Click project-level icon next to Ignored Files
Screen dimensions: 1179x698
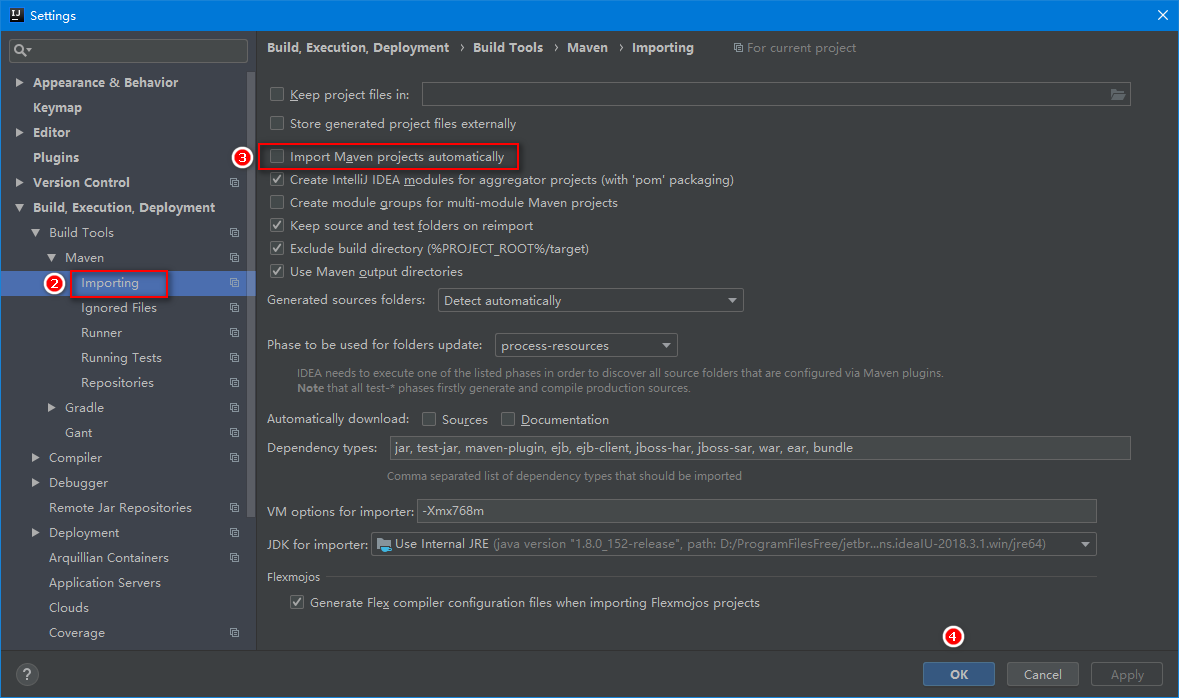(235, 308)
